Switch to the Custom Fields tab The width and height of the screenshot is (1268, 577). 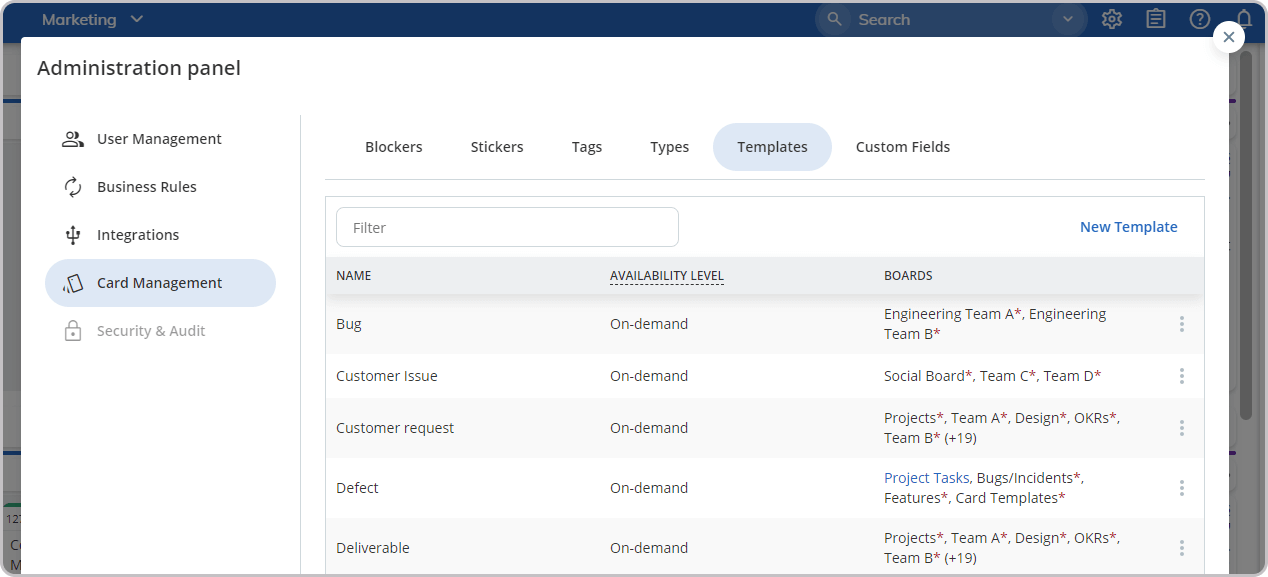click(x=902, y=146)
